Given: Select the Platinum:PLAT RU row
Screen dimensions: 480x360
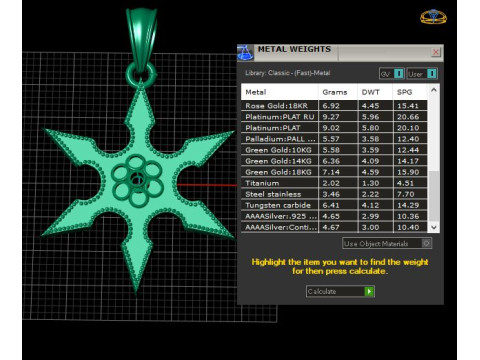Looking at the screenshot, I should (x=334, y=117).
